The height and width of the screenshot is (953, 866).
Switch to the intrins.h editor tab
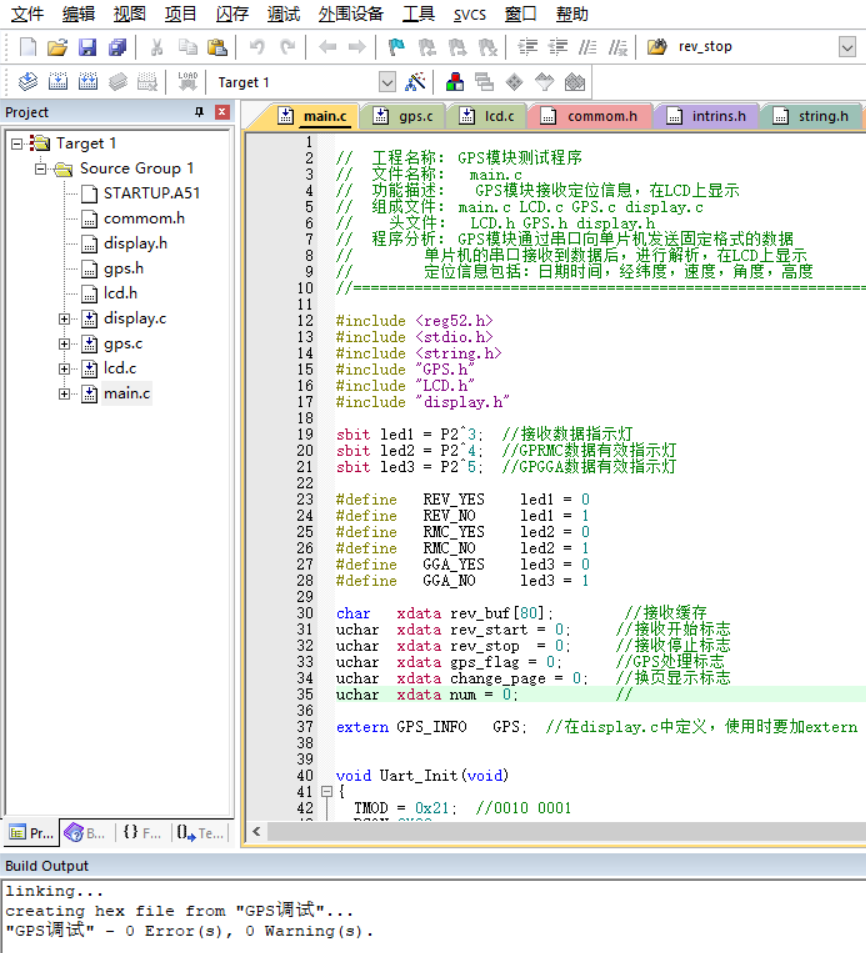[707, 116]
